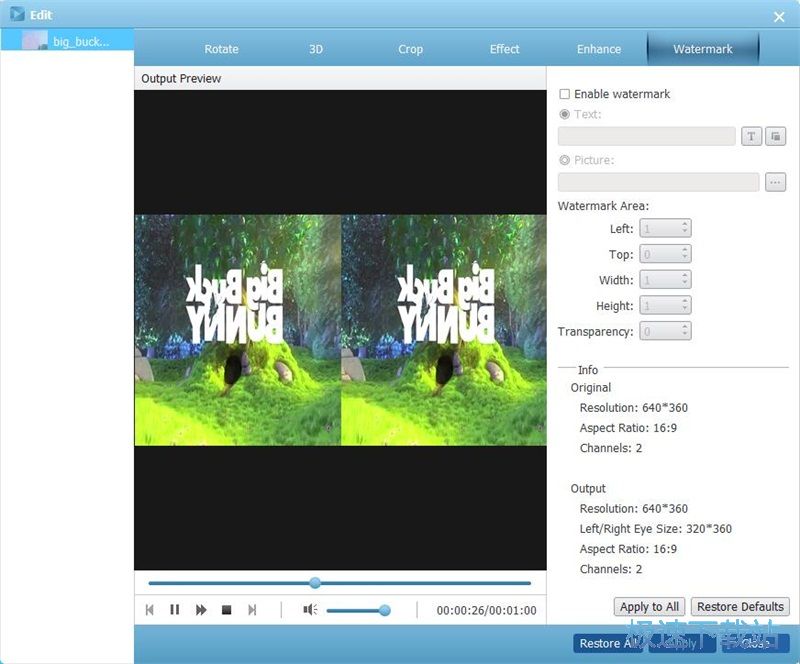The width and height of the screenshot is (800, 664).
Task: Jump to previous frame button
Action: 149,610
